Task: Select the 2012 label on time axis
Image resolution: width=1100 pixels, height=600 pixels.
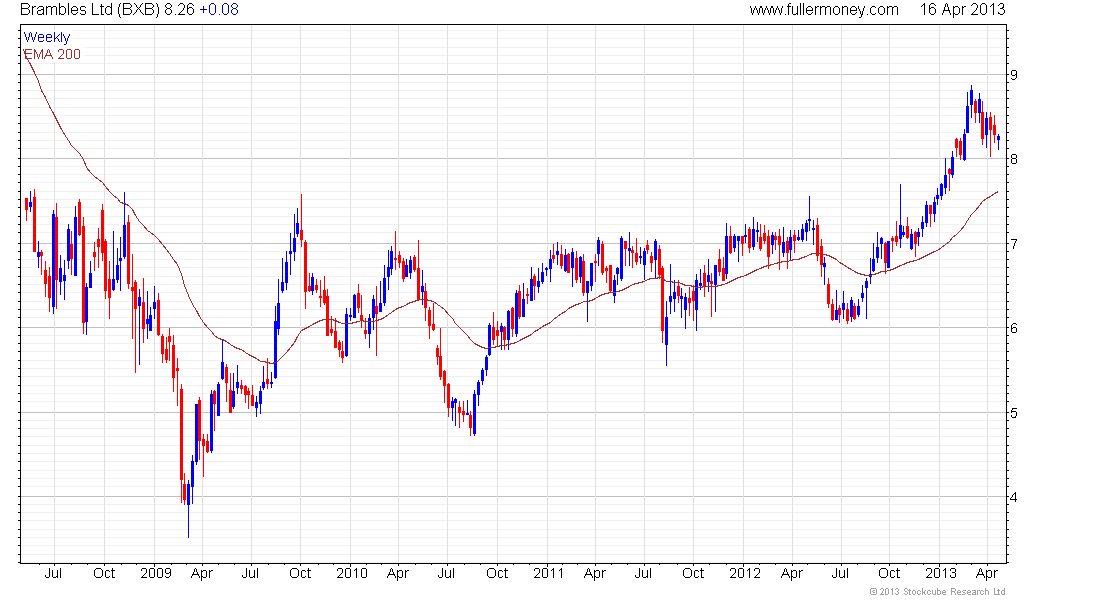Action: point(743,574)
